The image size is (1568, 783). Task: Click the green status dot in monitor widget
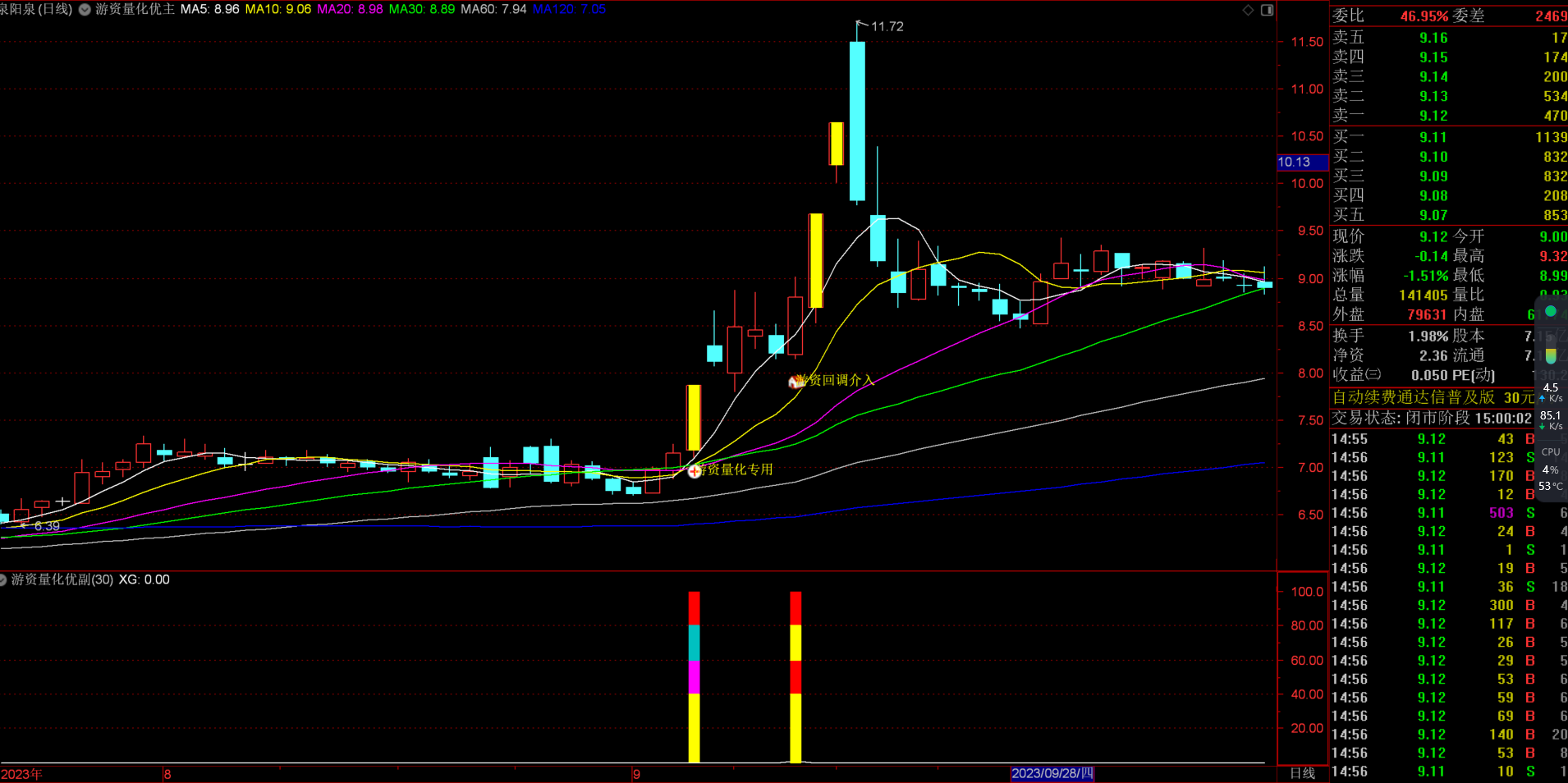[x=1551, y=311]
